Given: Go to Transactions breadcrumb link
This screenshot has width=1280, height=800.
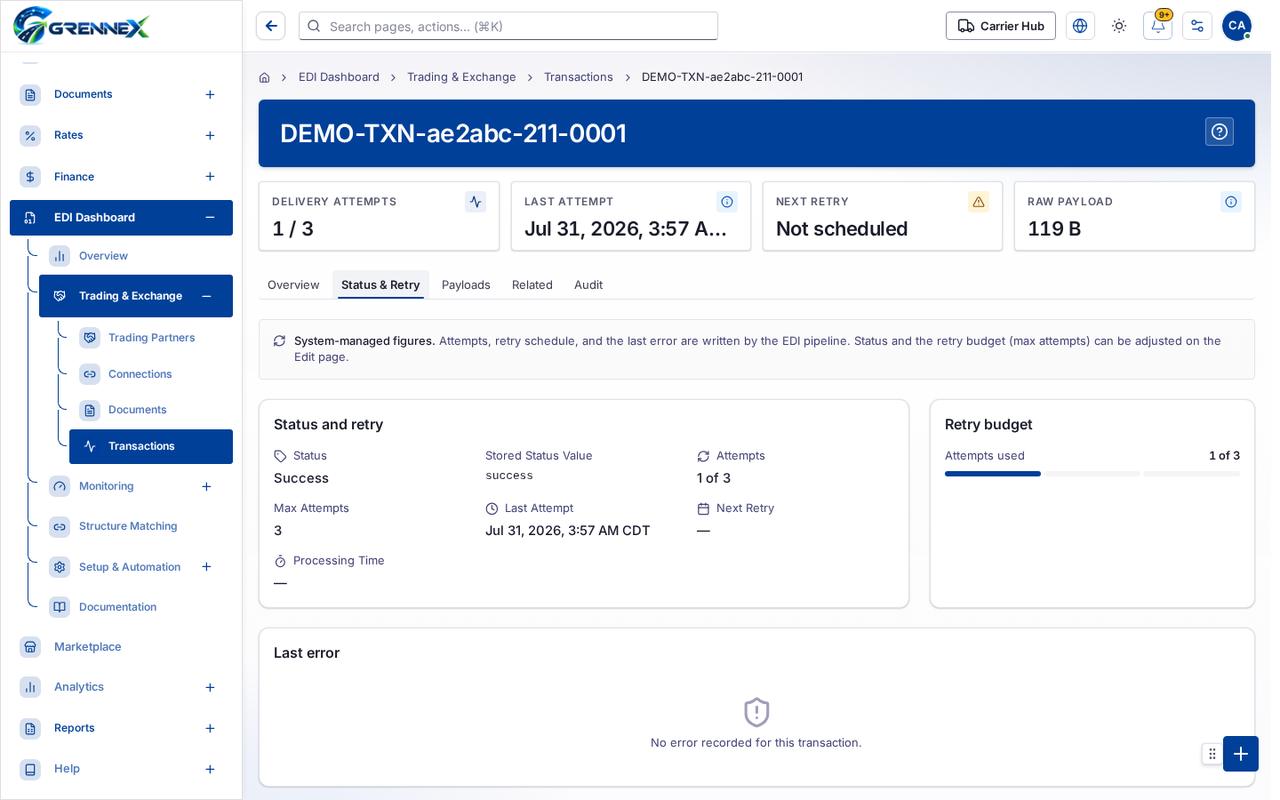Looking at the screenshot, I should coord(578,77).
